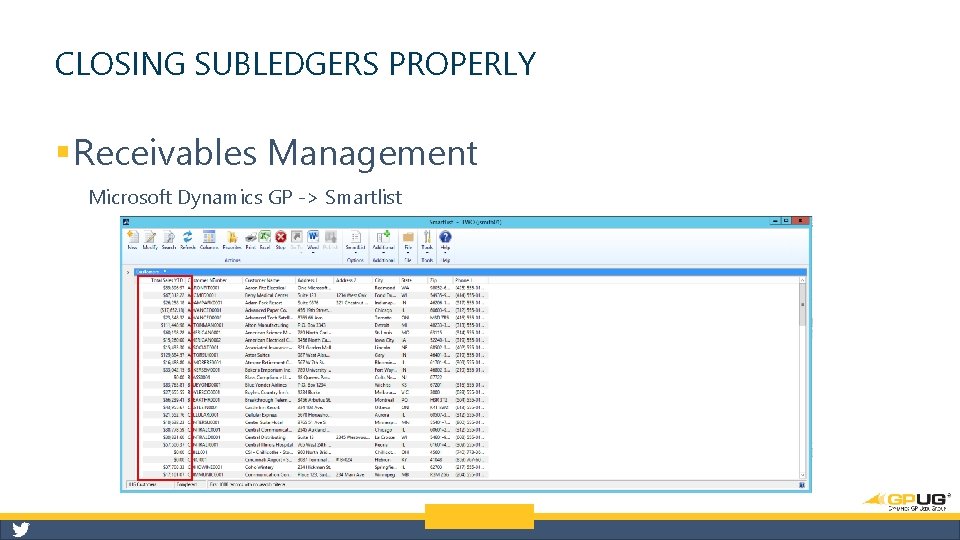Click the Publish toolbar icon

331,237
